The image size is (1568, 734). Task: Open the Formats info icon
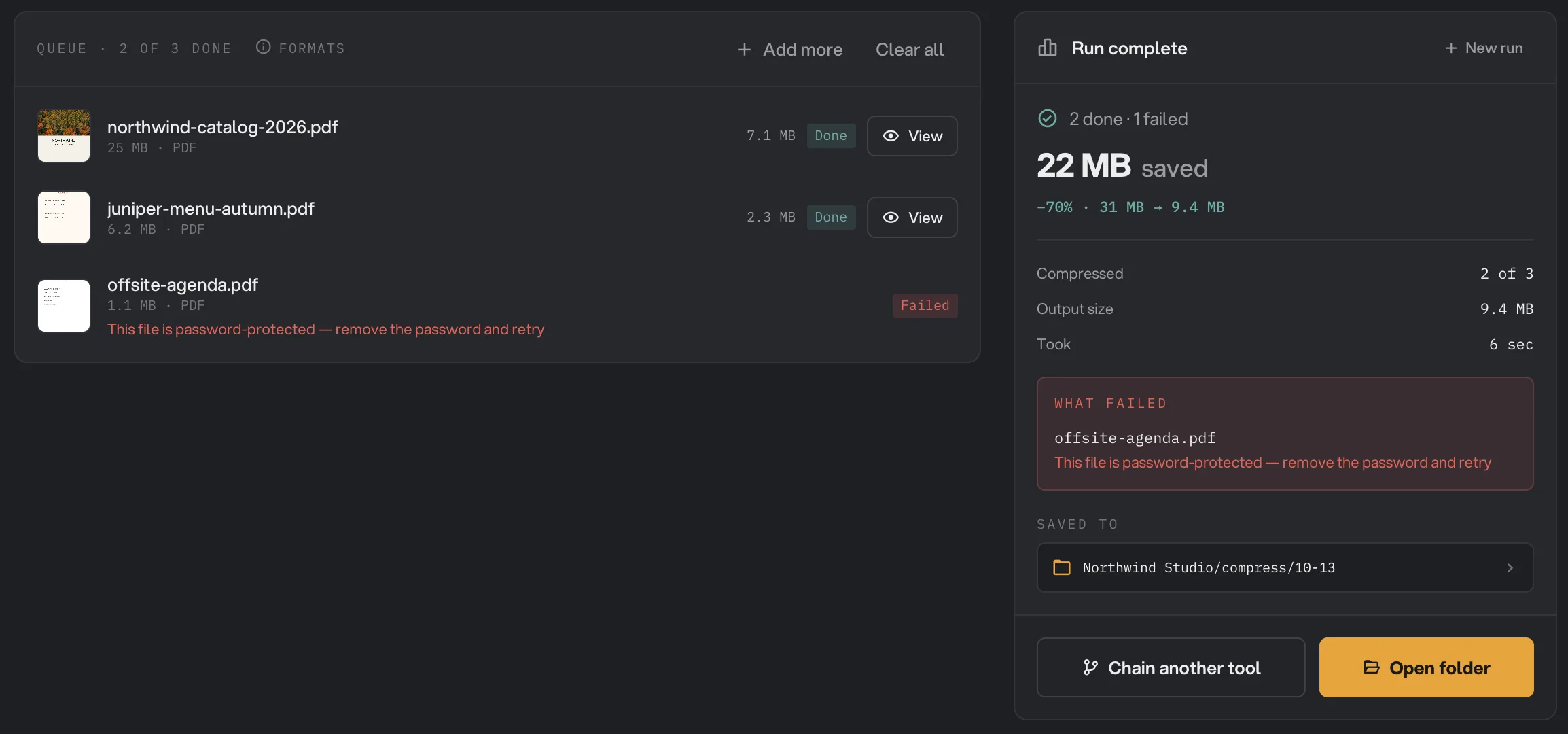click(263, 47)
